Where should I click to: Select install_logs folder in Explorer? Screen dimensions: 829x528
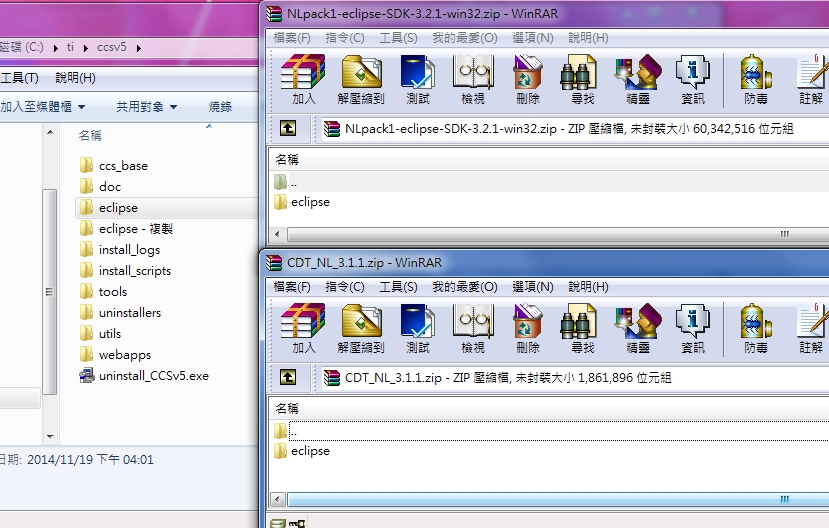click(x=129, y=249)
